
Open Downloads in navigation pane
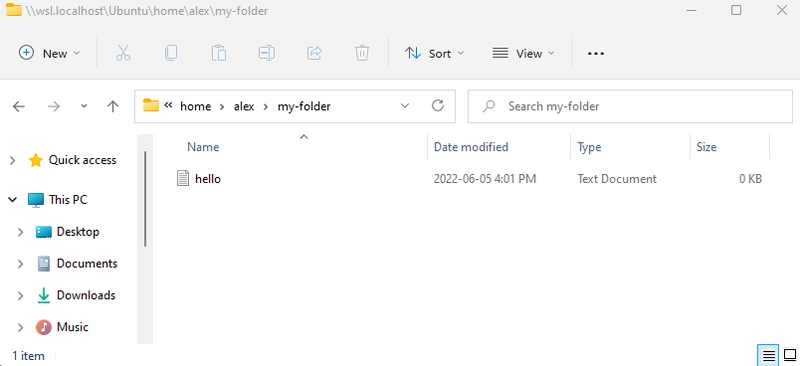(x=86, y=295)
